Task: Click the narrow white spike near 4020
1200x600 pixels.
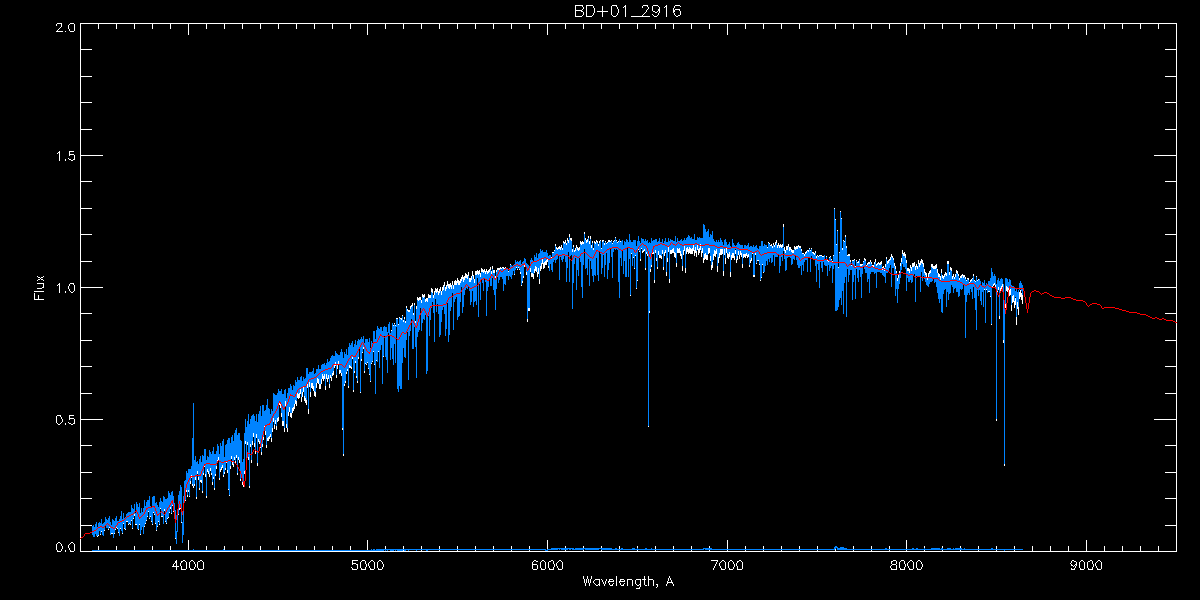Action: (193, 406)
